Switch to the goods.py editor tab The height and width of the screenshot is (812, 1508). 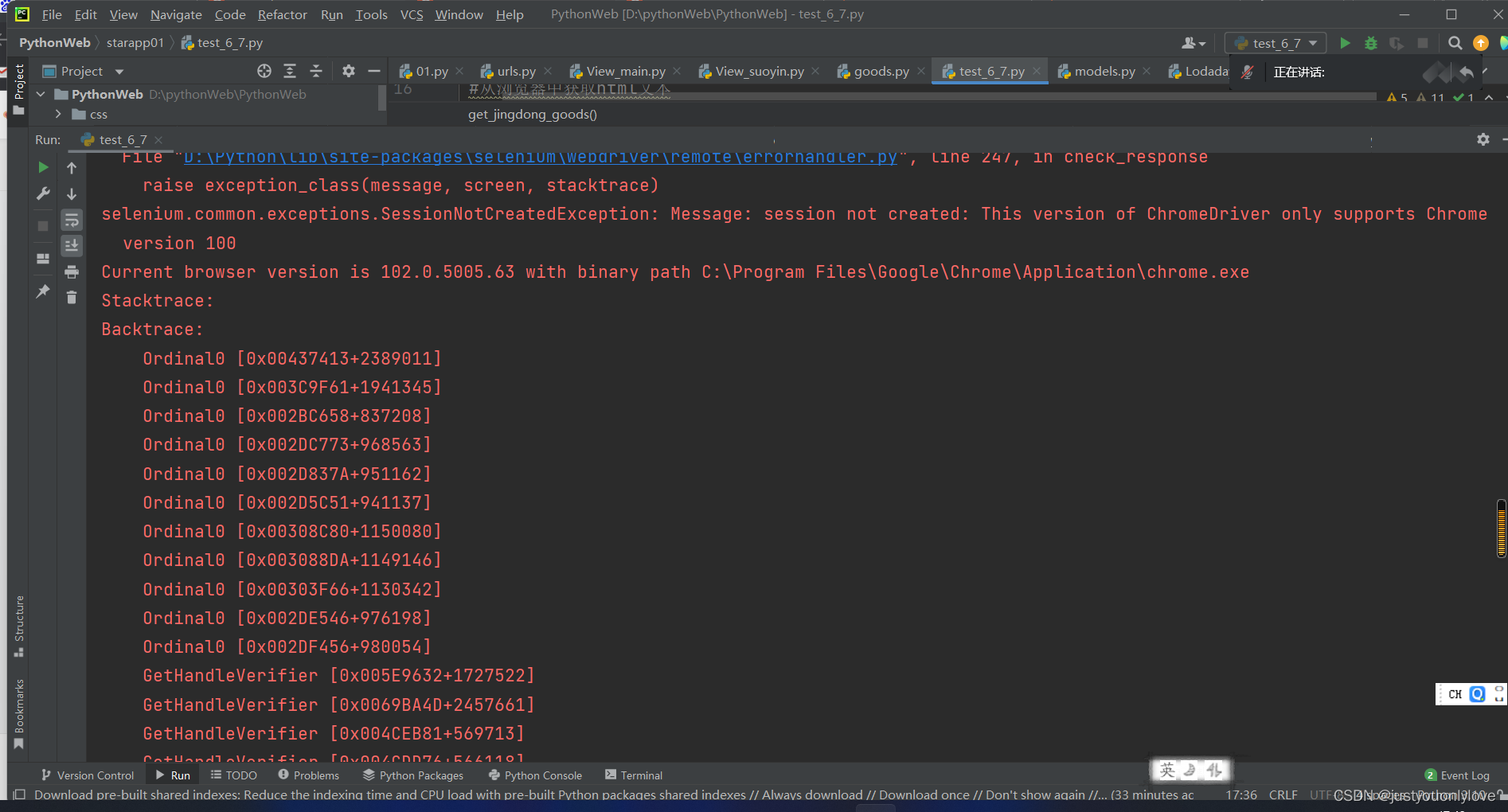[x=879, y=71]
